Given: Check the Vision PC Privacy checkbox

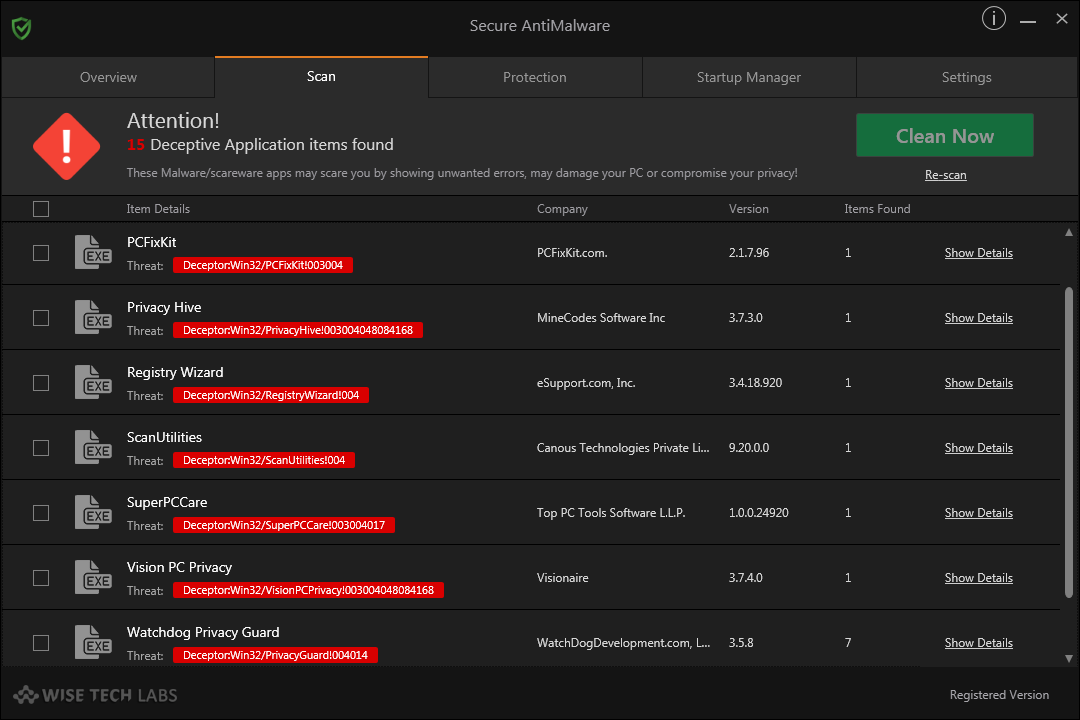Looking at the screenshot, I should coord(41,577).
